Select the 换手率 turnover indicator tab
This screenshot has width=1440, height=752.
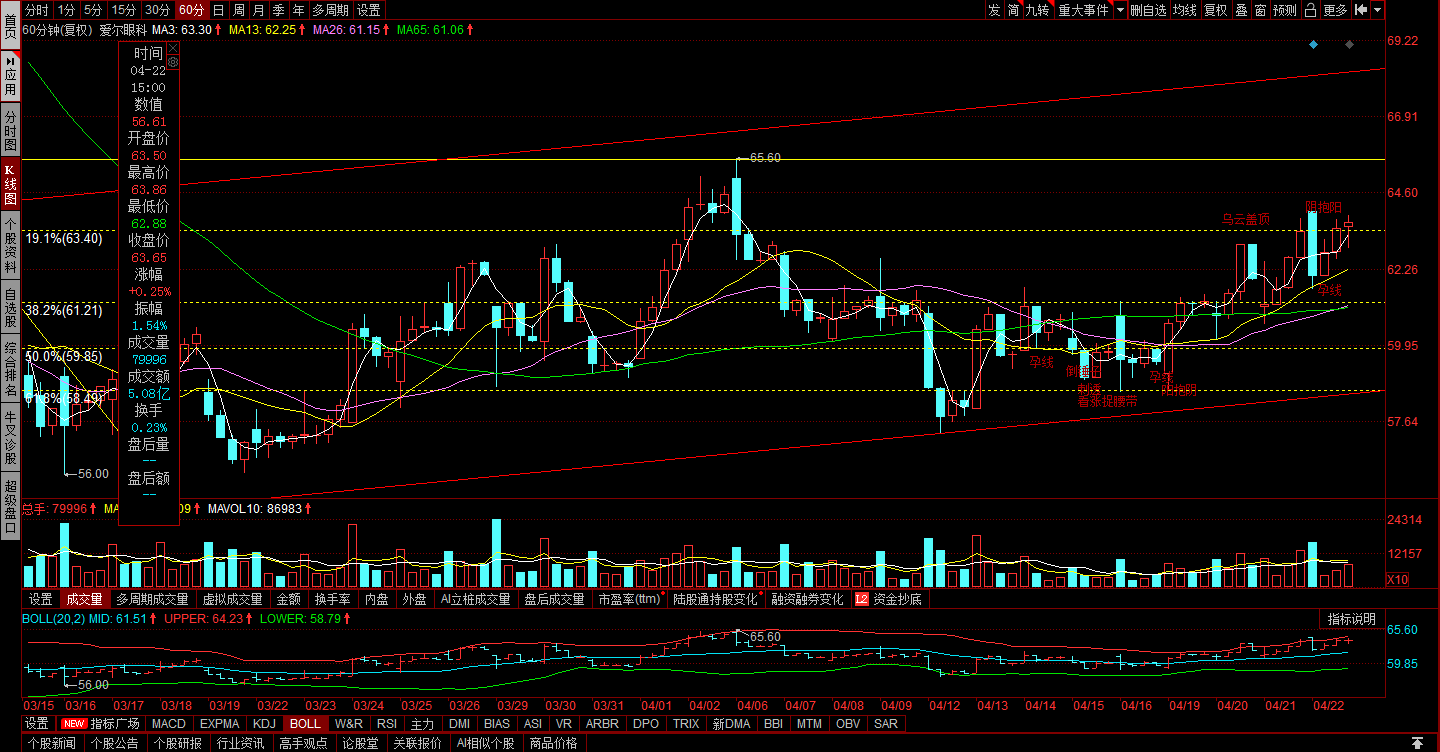(x=332, y=600)
